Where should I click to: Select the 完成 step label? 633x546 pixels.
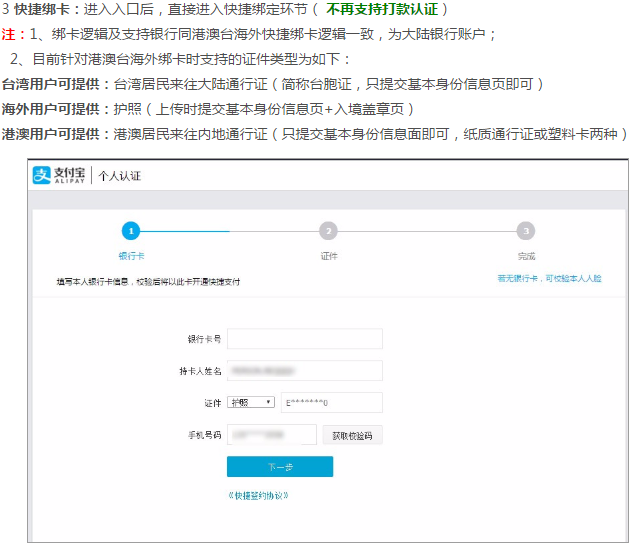click(526, 256)
